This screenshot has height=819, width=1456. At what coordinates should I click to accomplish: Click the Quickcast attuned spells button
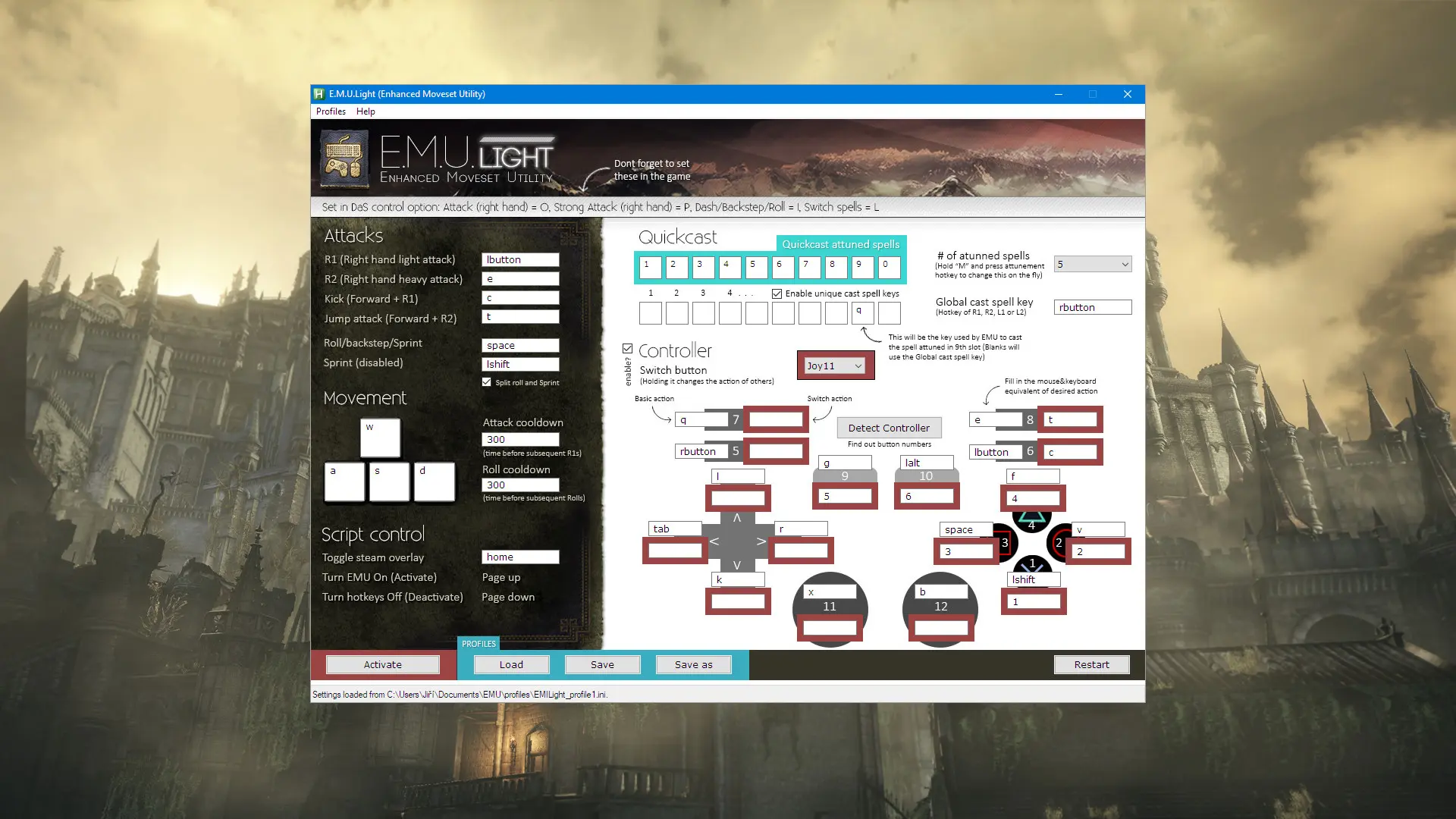[842, 244]
